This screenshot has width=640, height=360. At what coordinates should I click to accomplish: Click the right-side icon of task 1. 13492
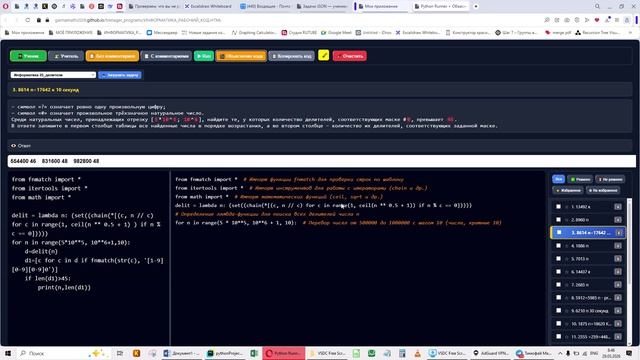pyautogui.click(x=618, y=207)
